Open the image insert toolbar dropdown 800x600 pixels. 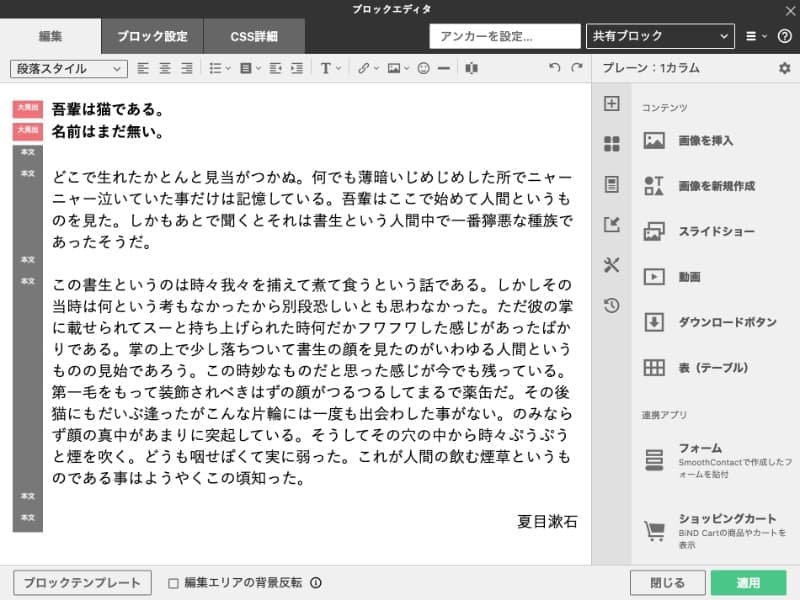click(398, 68)
